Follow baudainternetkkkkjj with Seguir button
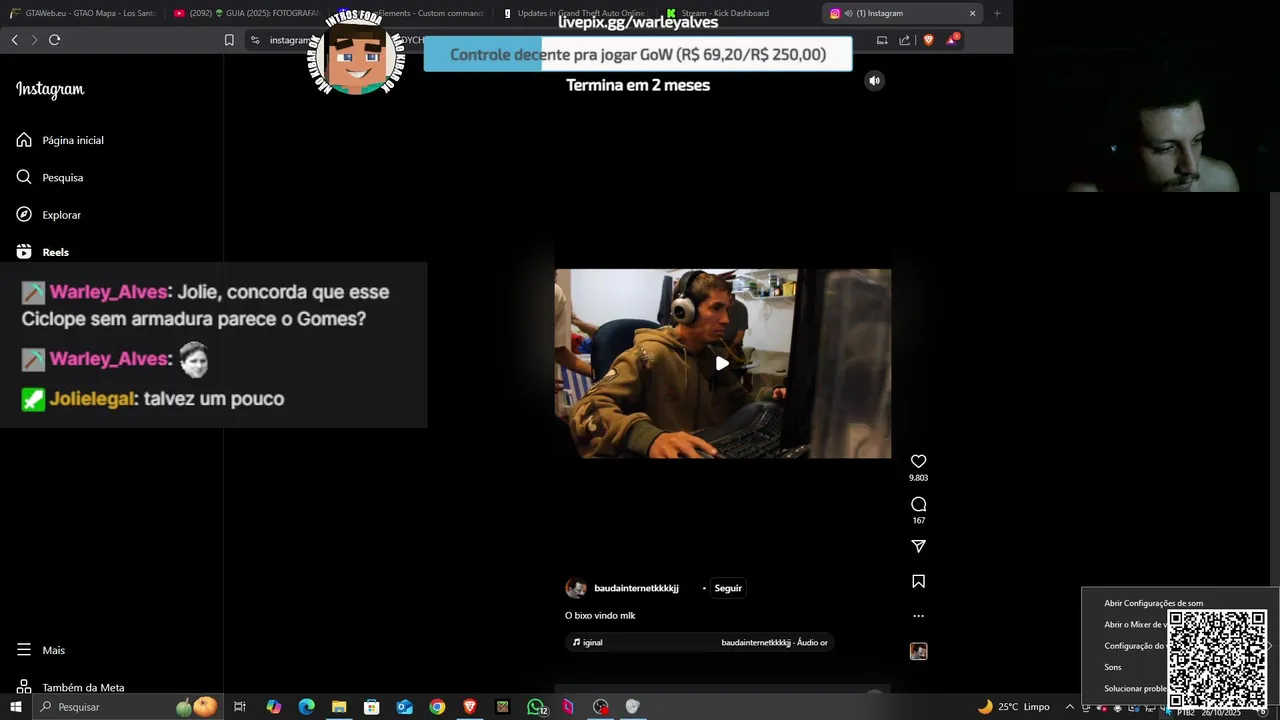Viewport: 1280px width, 720px height. 728,588
